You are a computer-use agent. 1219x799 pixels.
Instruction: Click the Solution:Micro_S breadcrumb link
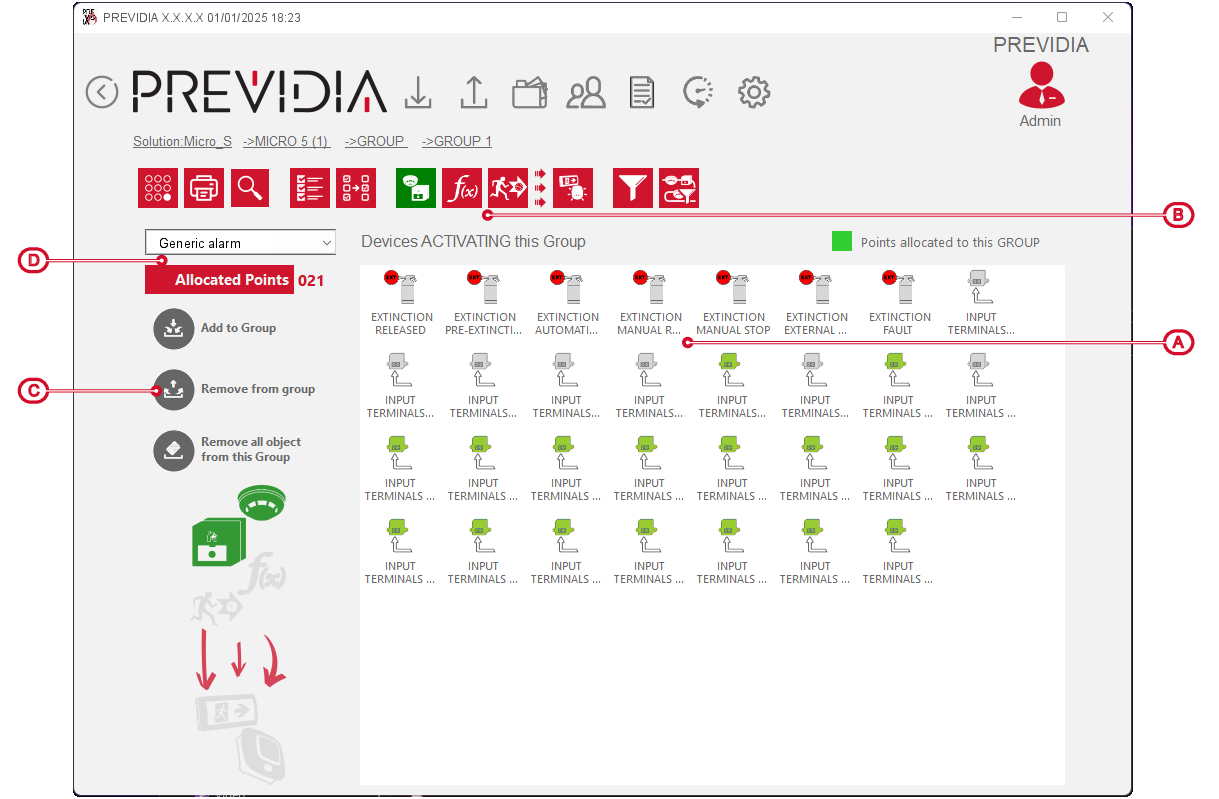[182, 142]
